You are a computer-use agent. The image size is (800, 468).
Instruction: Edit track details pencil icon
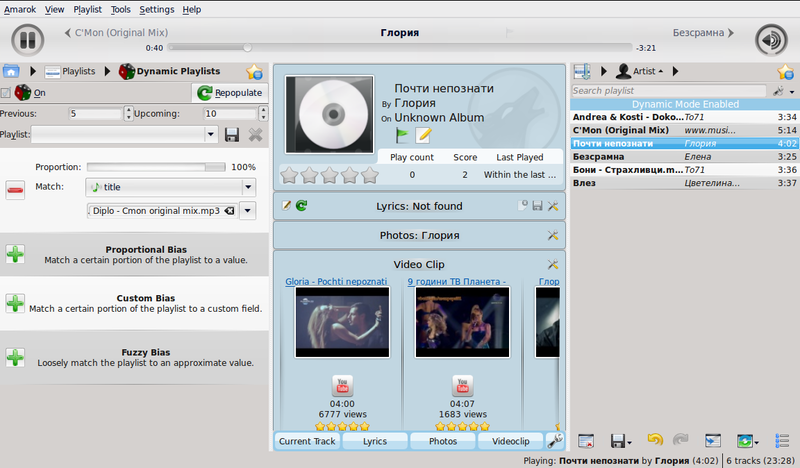point(423,135)
